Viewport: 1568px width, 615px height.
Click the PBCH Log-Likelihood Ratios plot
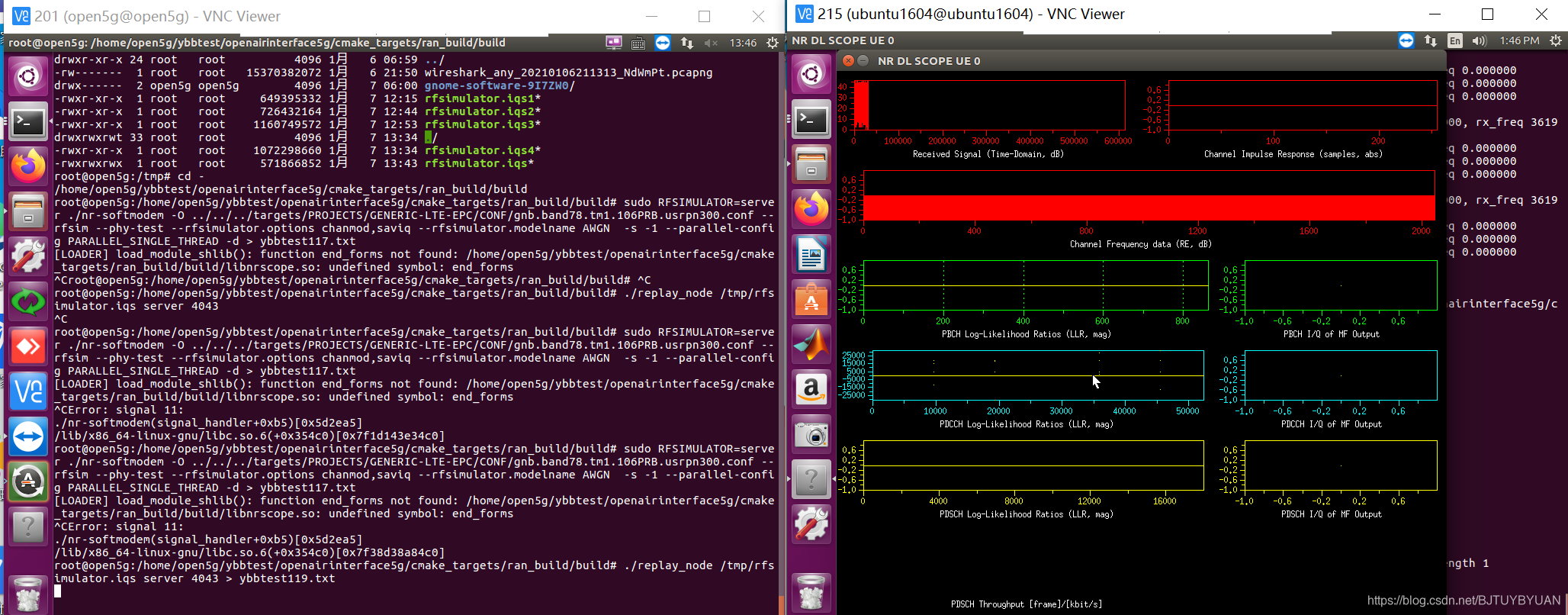pos(1036,285)
